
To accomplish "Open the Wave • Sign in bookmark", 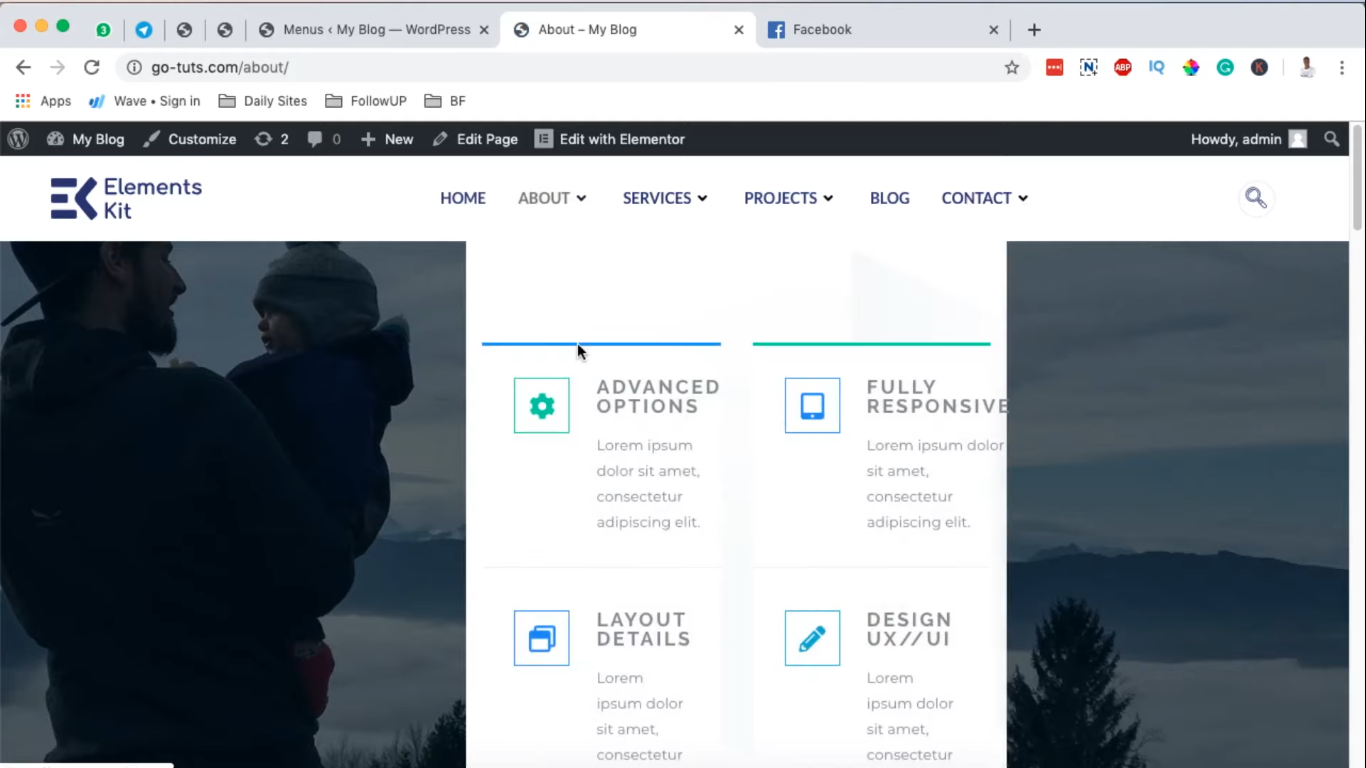I will click(x=144, y=101).
